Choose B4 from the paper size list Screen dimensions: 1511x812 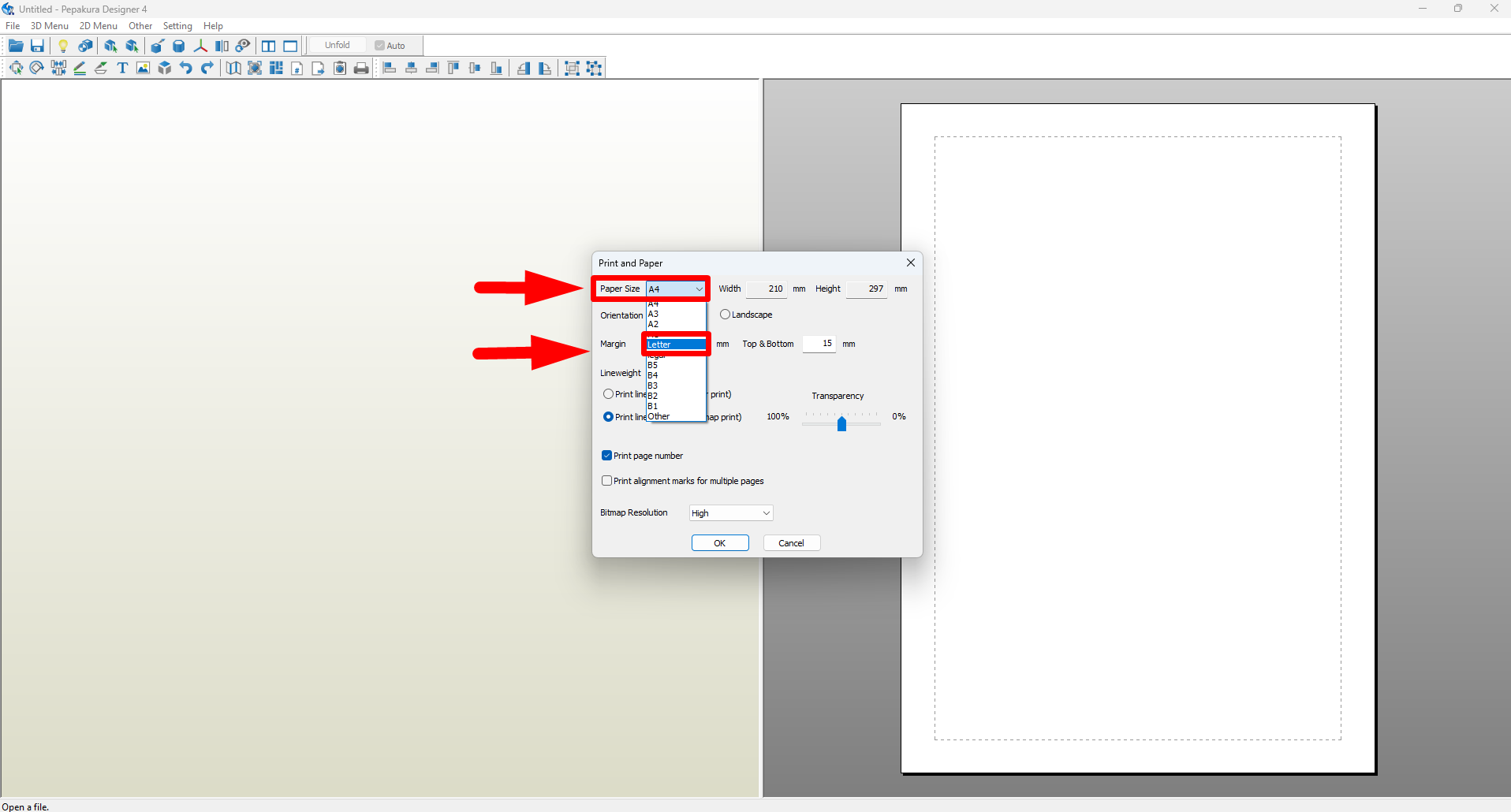tap(676, 375)
